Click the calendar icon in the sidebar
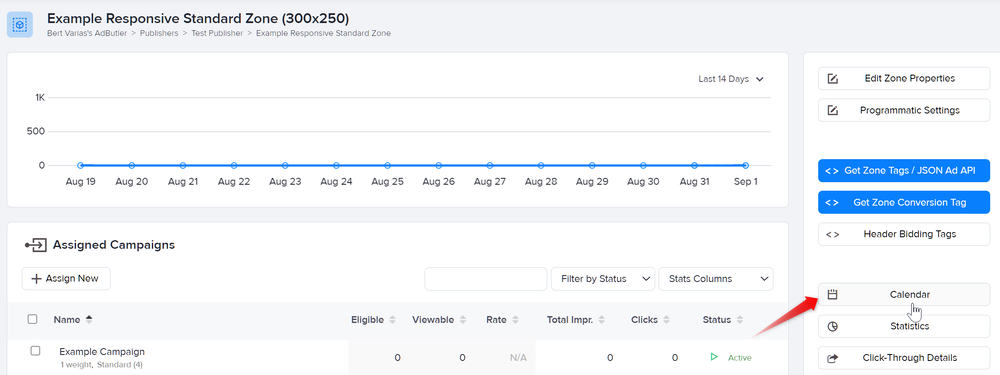The height and width of the screenshot is (375, 1000). pos(832,295)
